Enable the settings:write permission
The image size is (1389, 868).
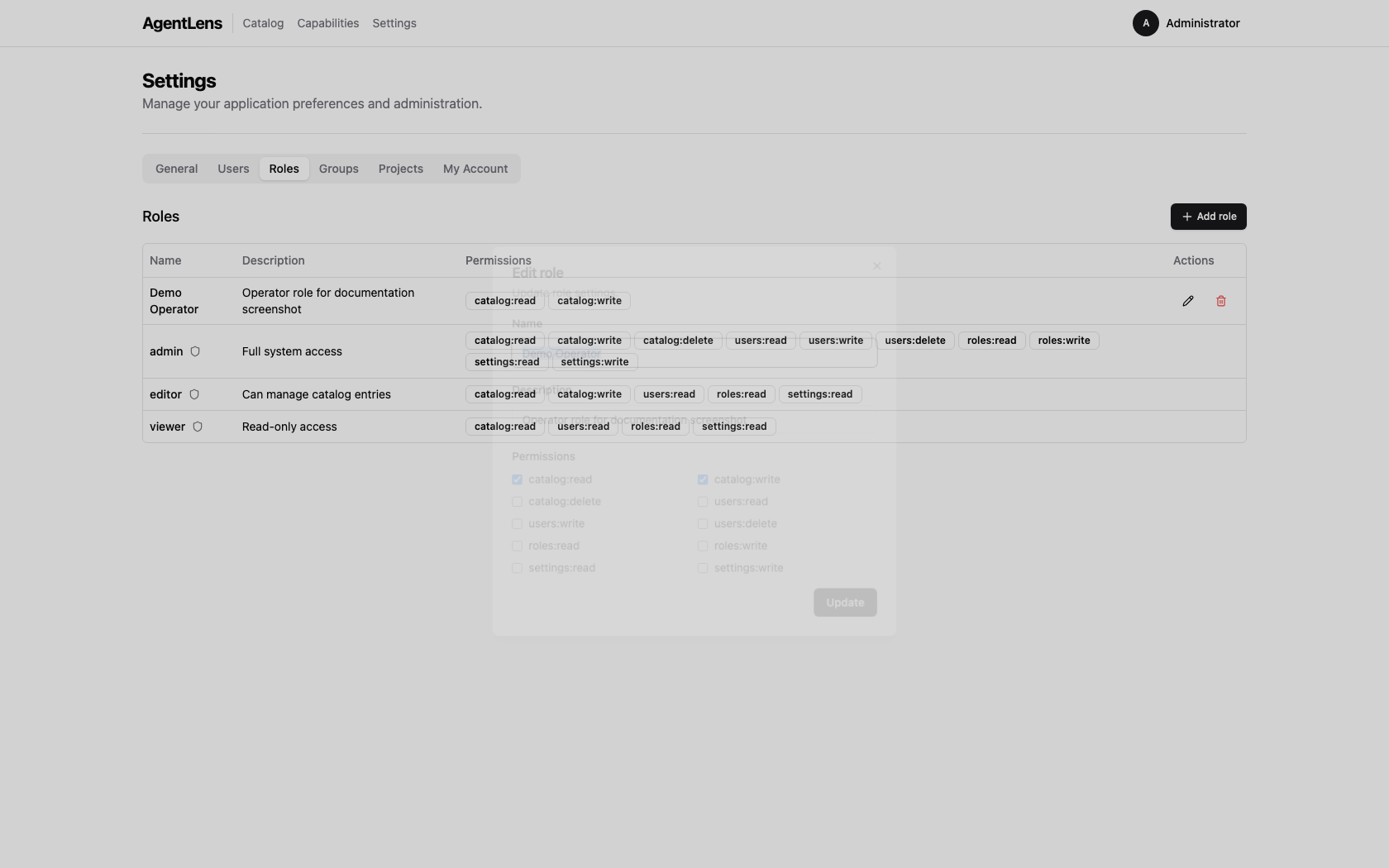pyautogui.click(x=702, y=568)
